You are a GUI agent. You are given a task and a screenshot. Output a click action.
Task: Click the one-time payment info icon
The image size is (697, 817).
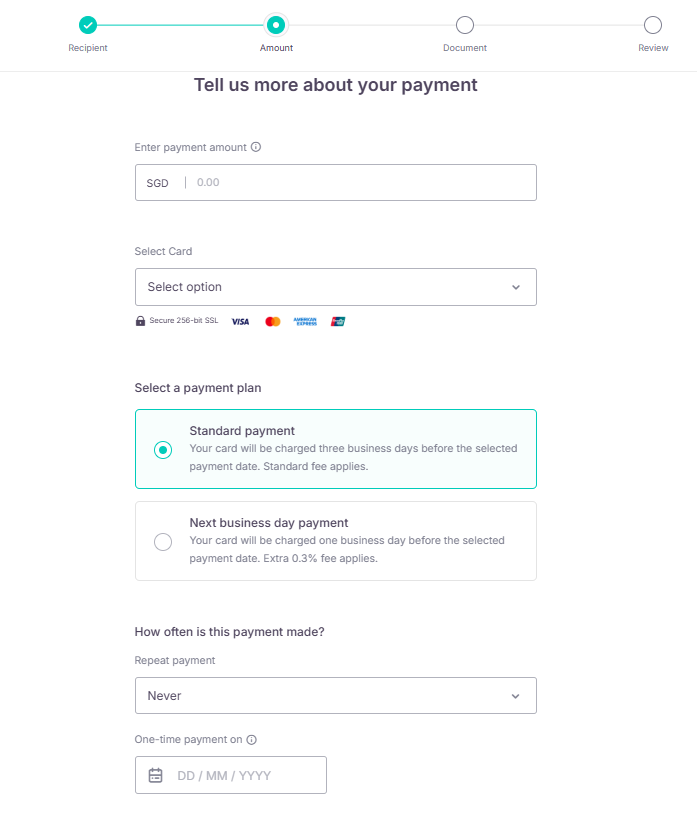click(252, 740)
